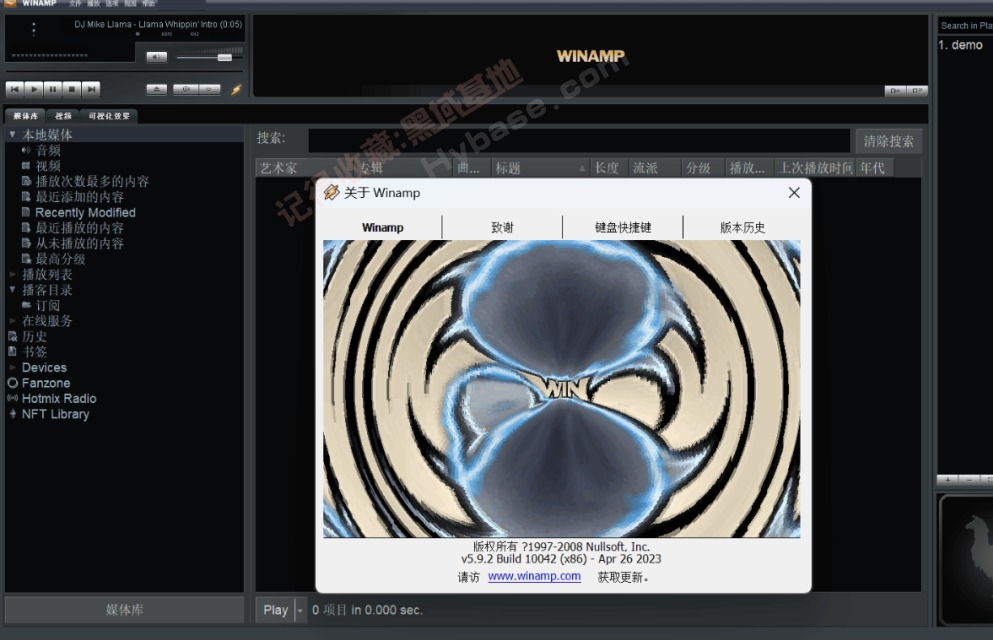The height and width of the screenshot is (640, 993).
Task: Click the 搜索 input field
Action: 579,141
